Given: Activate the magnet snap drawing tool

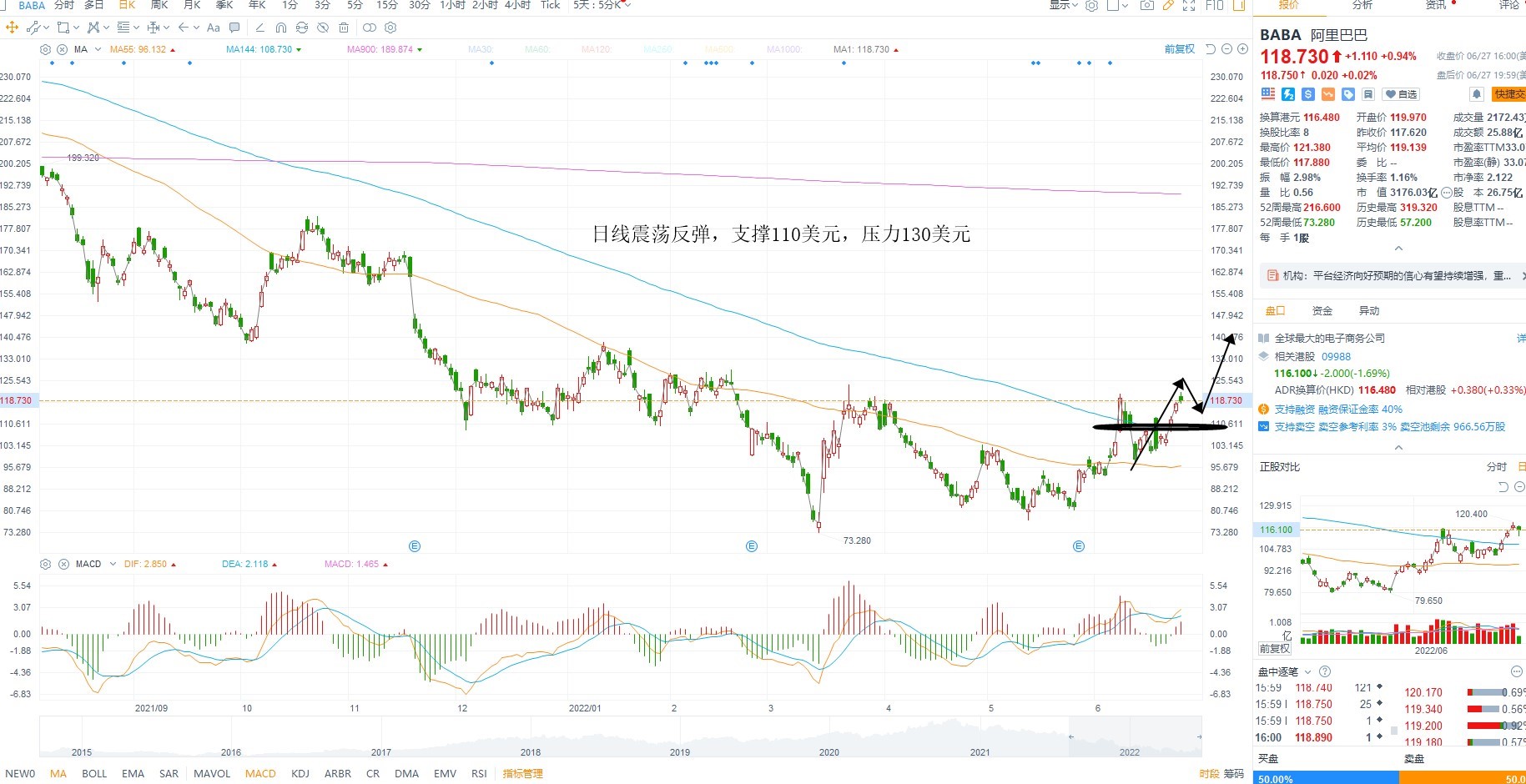Looking at the screenshot, I should tap(280, 28).
